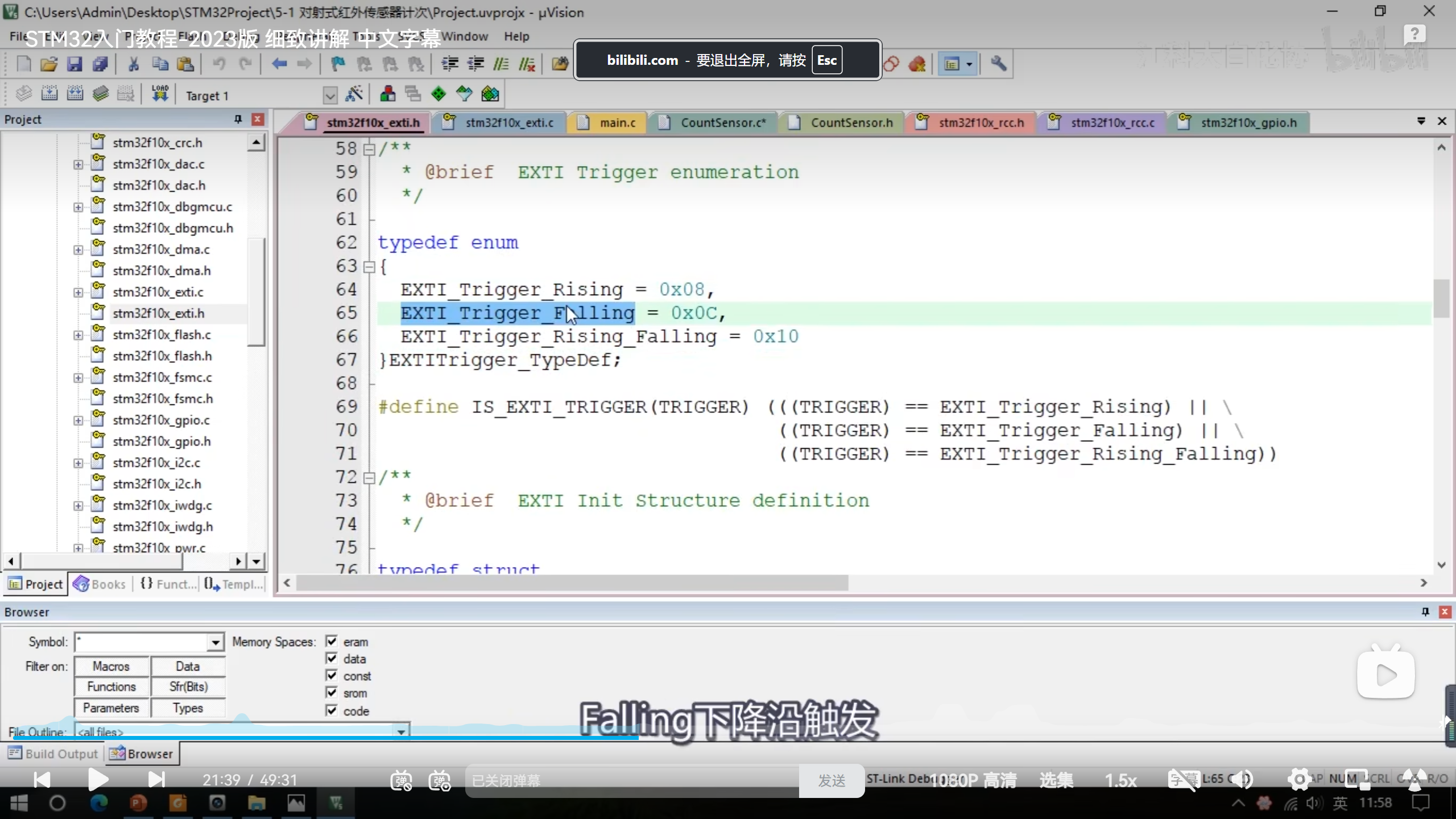The width and height of the screenshot is (1456, 819).
Task: Open Options for Target wand icon
Action: click(x=354, y=94)
